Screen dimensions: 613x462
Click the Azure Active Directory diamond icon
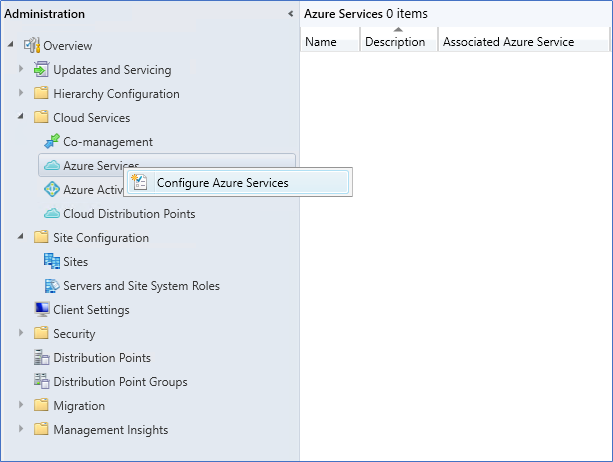coord(52,189)
